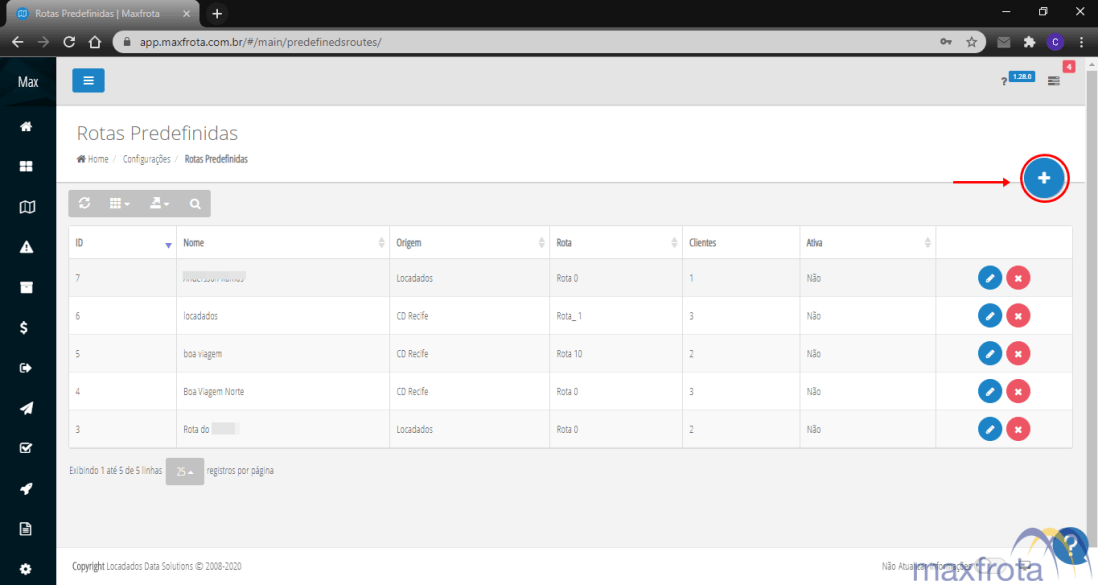Open the help question mark icon
The height and width of the screenshot is (585, 1098).
(1004, 81)
